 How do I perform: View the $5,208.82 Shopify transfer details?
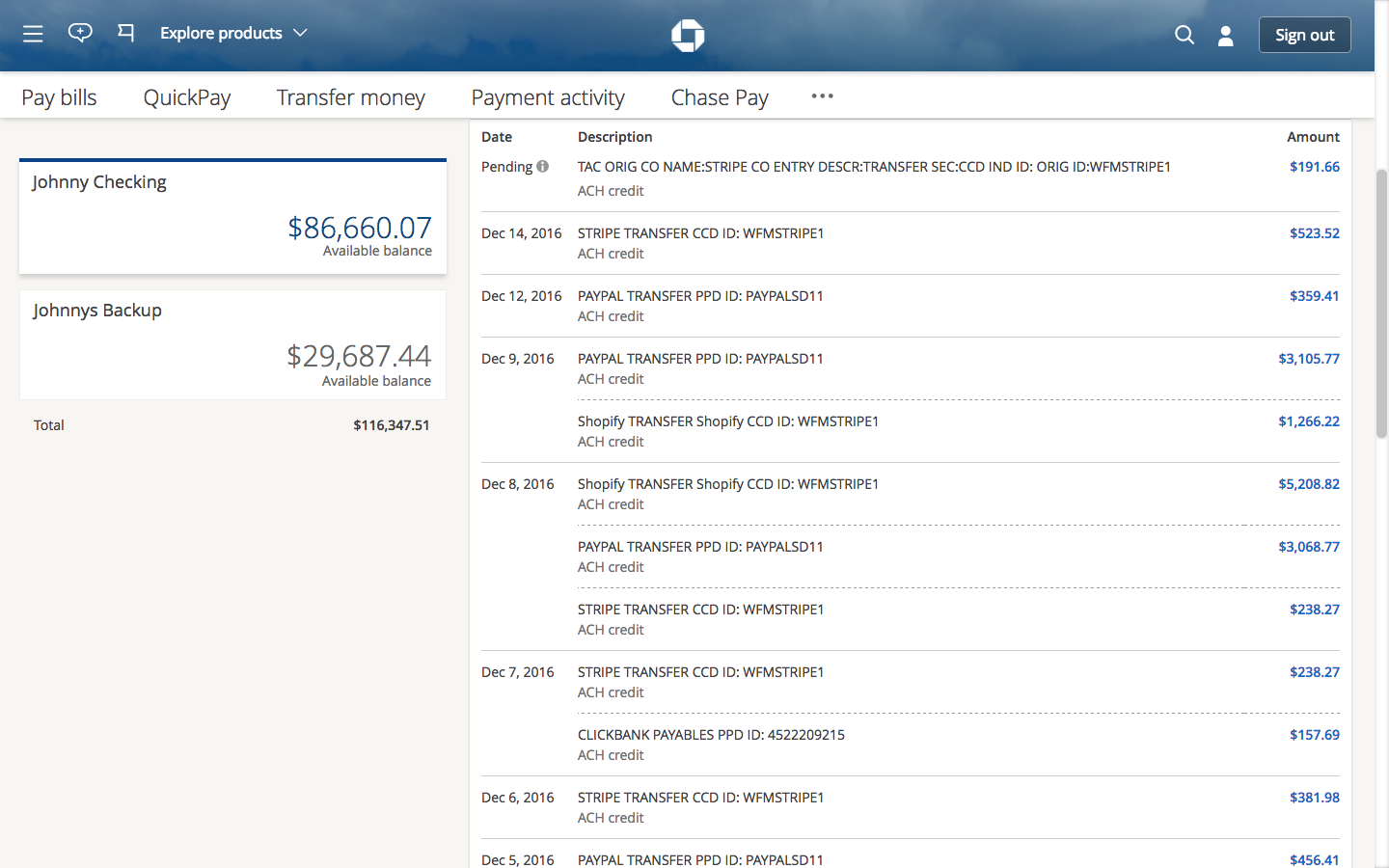(1308, 483)
